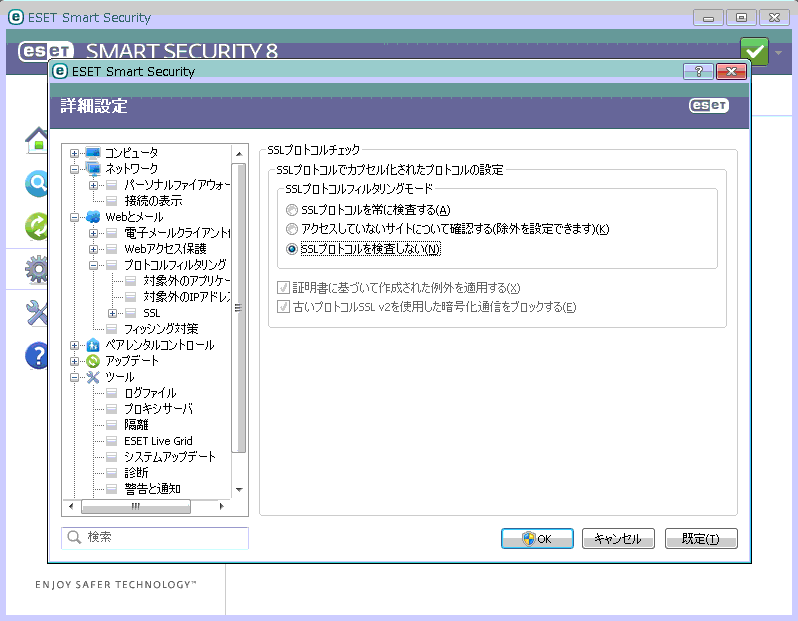The width and height of the screenshot is (798, 621).
Task: Click the tree horizontal scrollbar thumb
Action: click(136, 506)
